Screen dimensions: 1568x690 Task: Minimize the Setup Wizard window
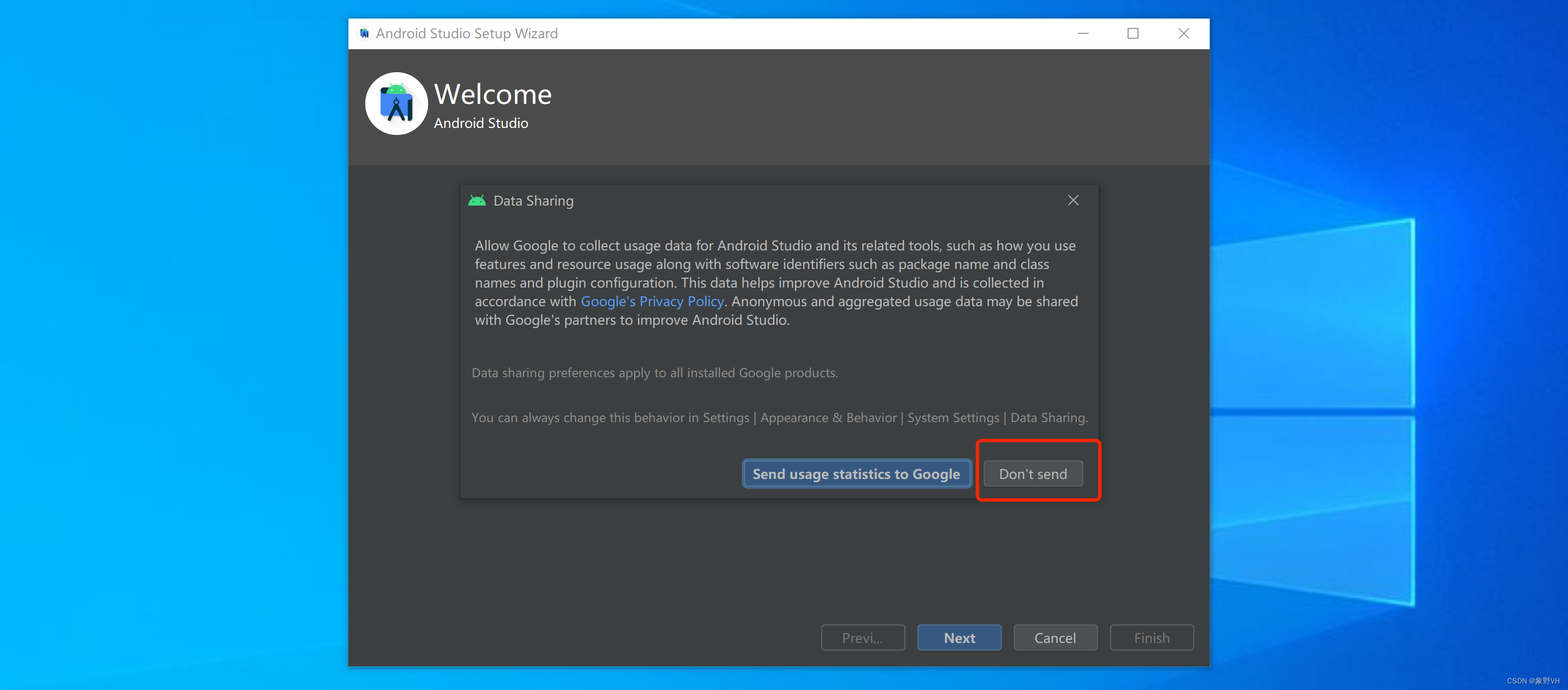pyautogui.click(x=1083, y=33)
